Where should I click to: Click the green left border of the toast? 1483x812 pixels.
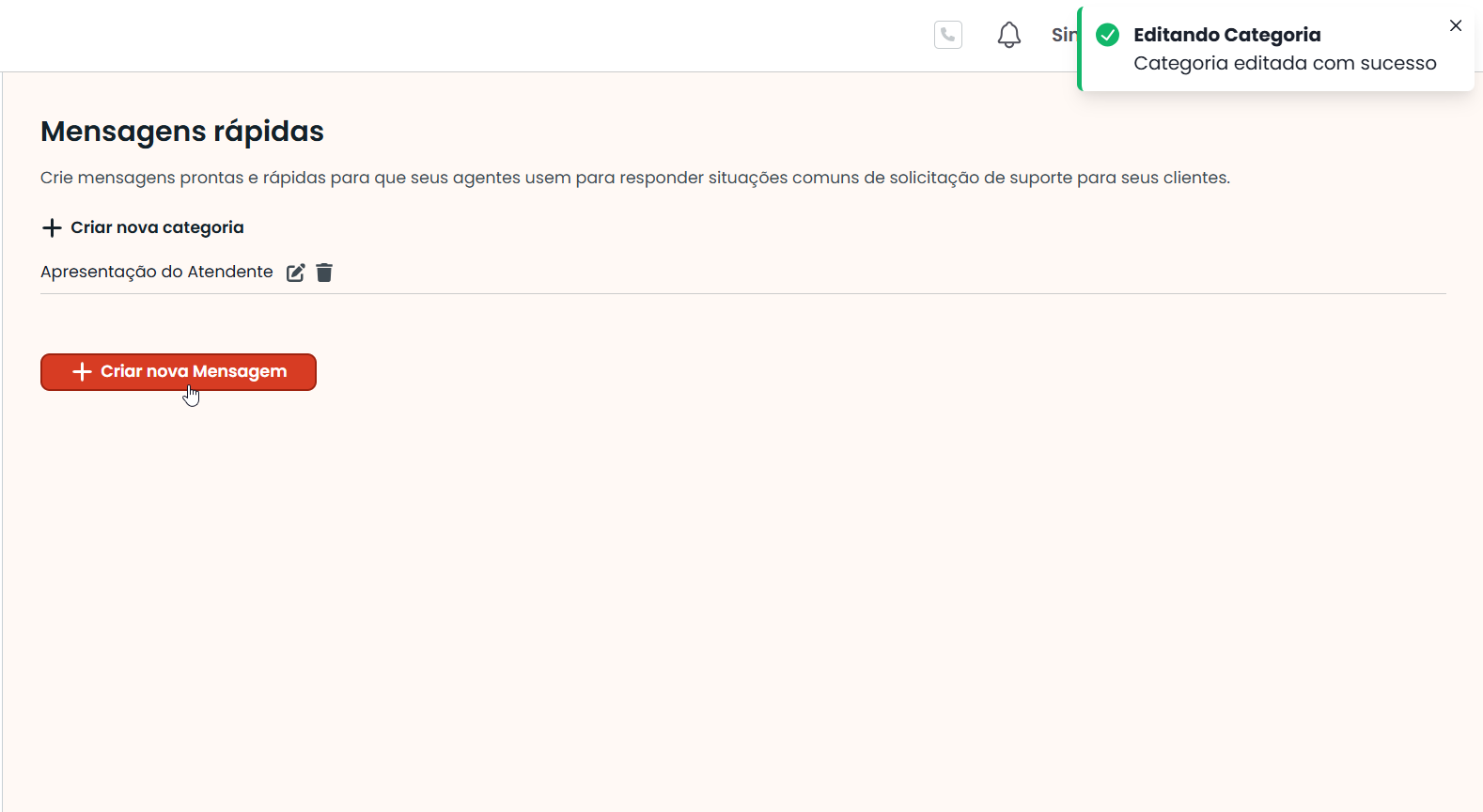[x=1080, y=49]
